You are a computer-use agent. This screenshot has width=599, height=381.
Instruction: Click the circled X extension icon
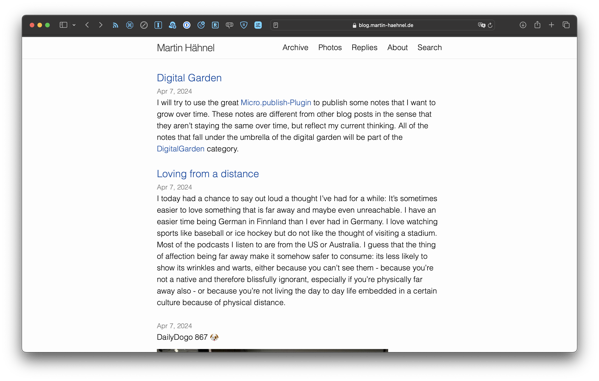(130, 25)
